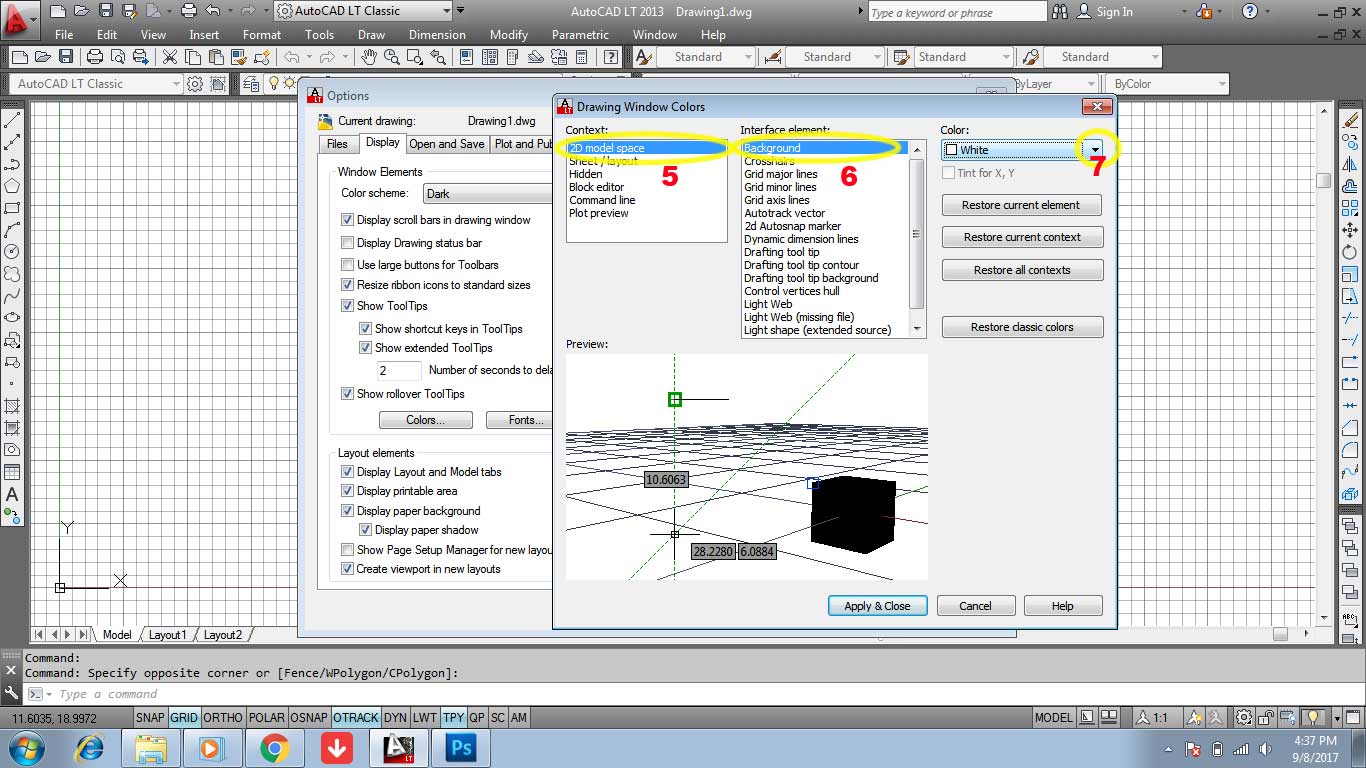Click the Workspace Settings gear icon
Image resolution: width=1366 pixels, height=768 pixels.
195,84
